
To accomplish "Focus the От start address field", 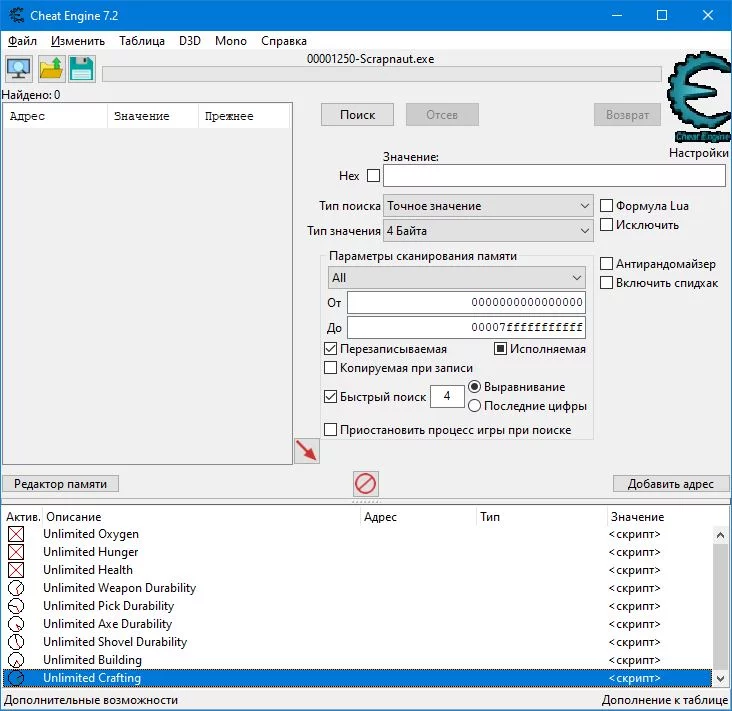I will 466,303.
